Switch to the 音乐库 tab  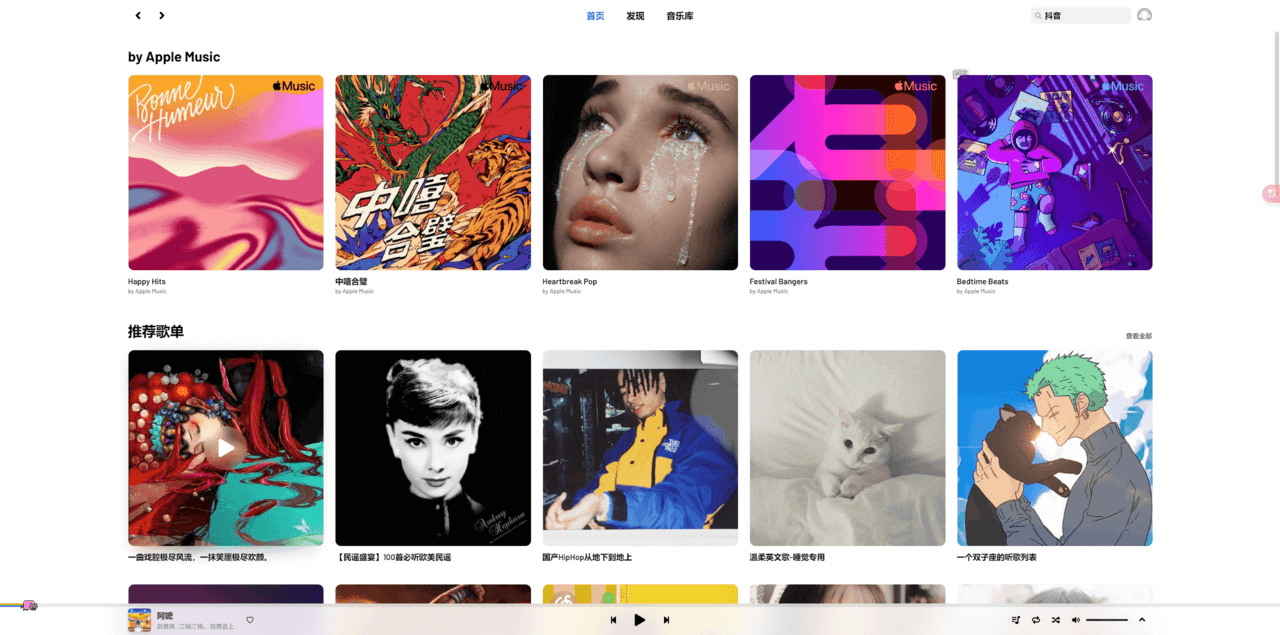coord(680,16)
